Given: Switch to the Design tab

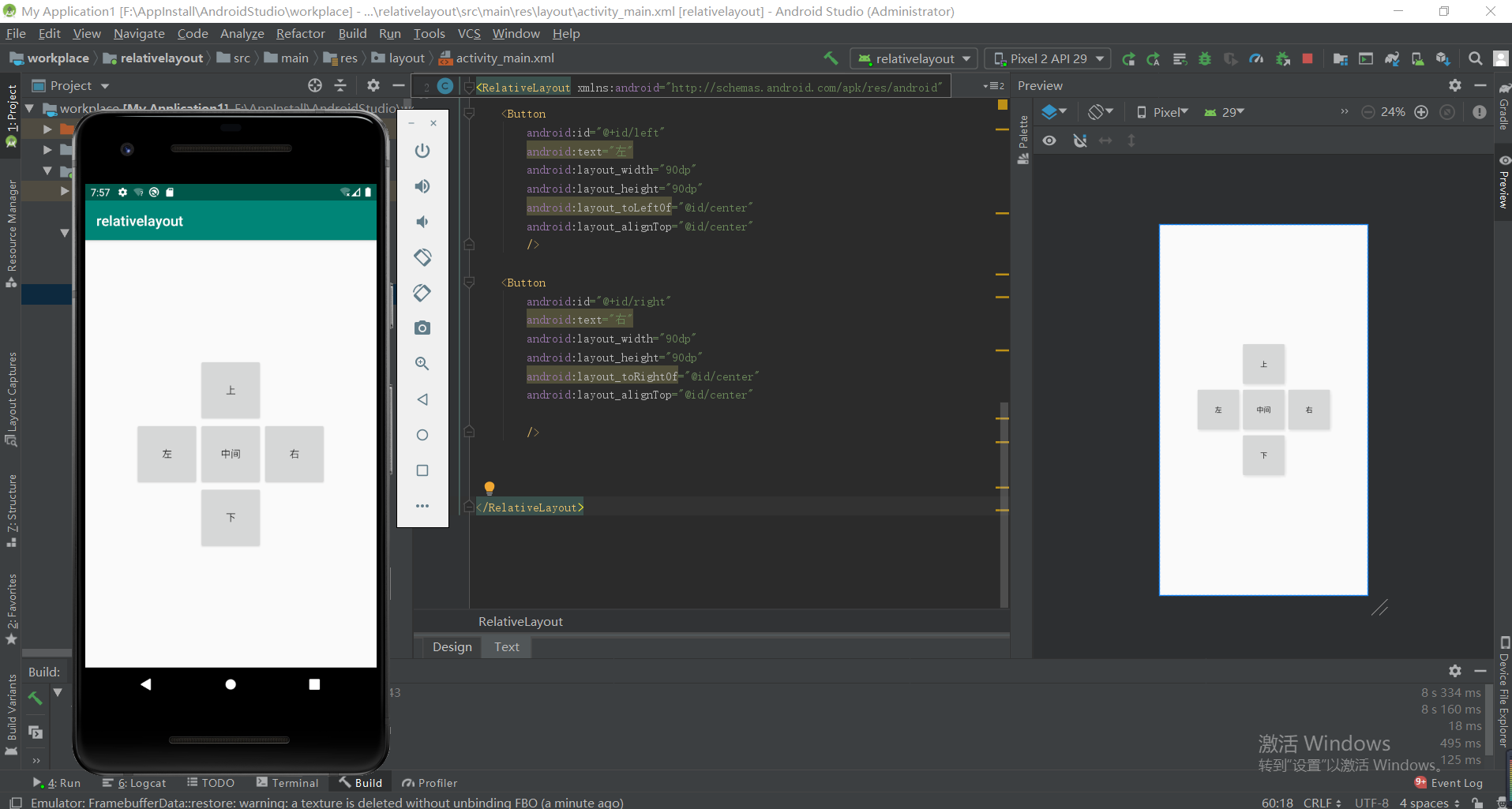Looking at the screenshot, I should pos(452,646).
